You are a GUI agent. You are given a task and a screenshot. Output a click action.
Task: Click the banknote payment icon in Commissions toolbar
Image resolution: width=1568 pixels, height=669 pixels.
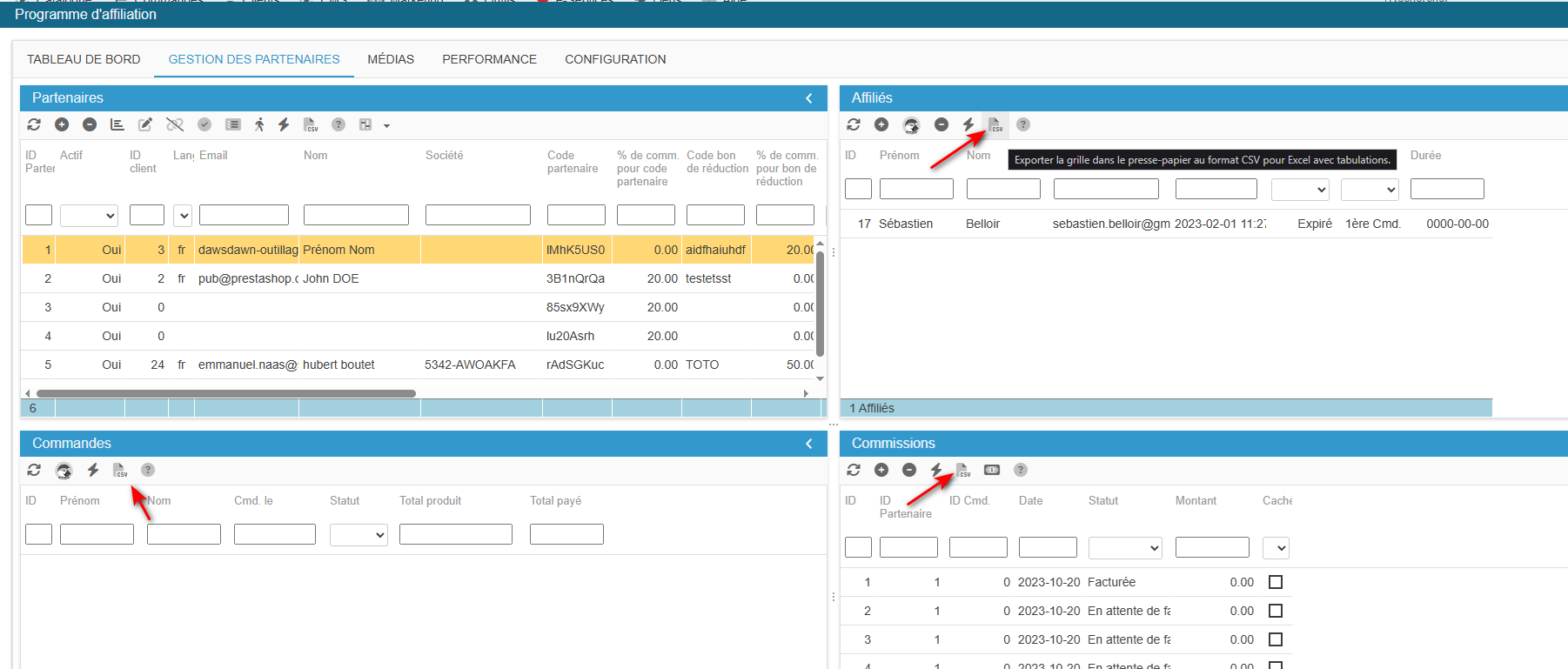[x=992, y=470]
